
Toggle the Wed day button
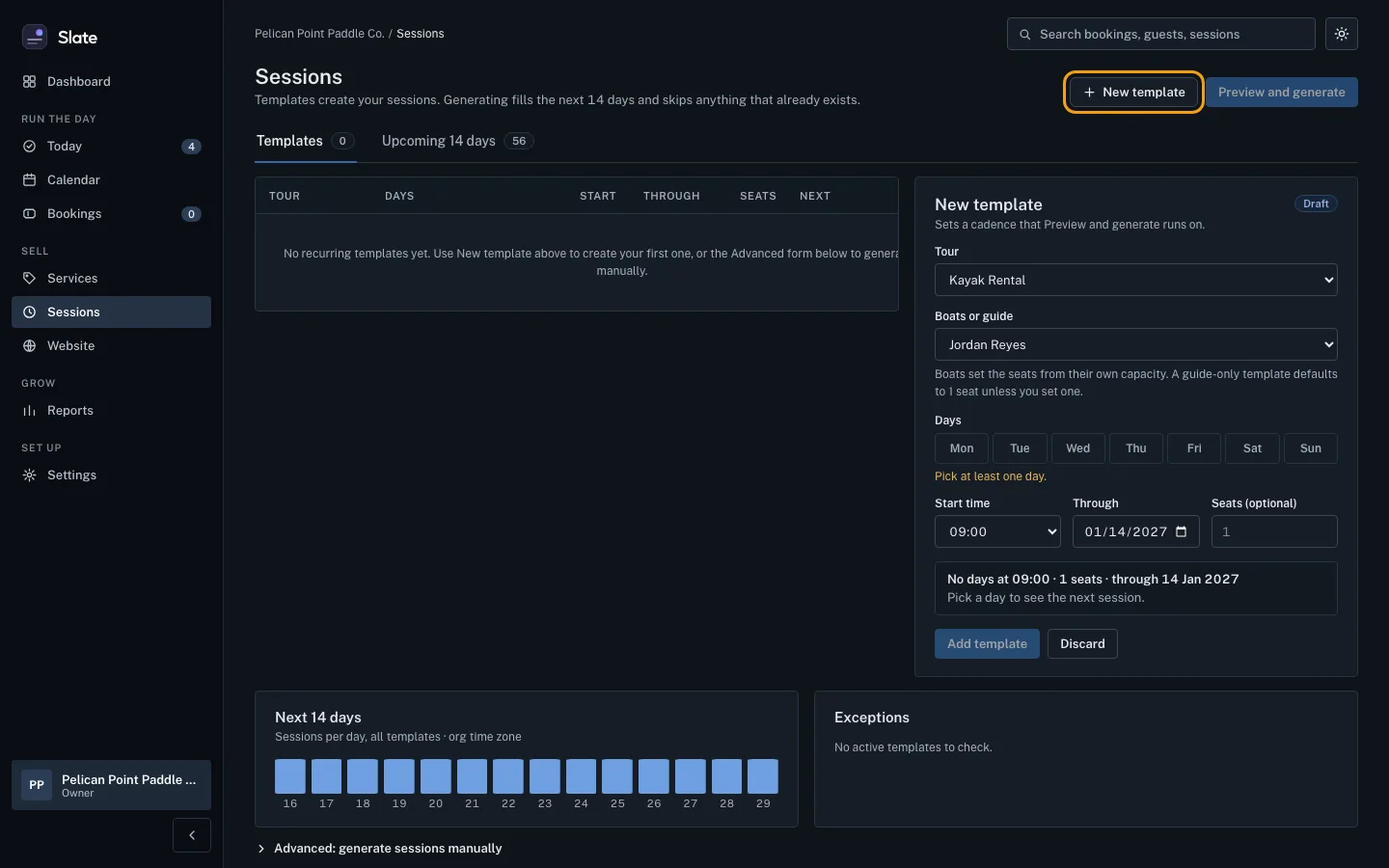click(x=1078, y=448)
